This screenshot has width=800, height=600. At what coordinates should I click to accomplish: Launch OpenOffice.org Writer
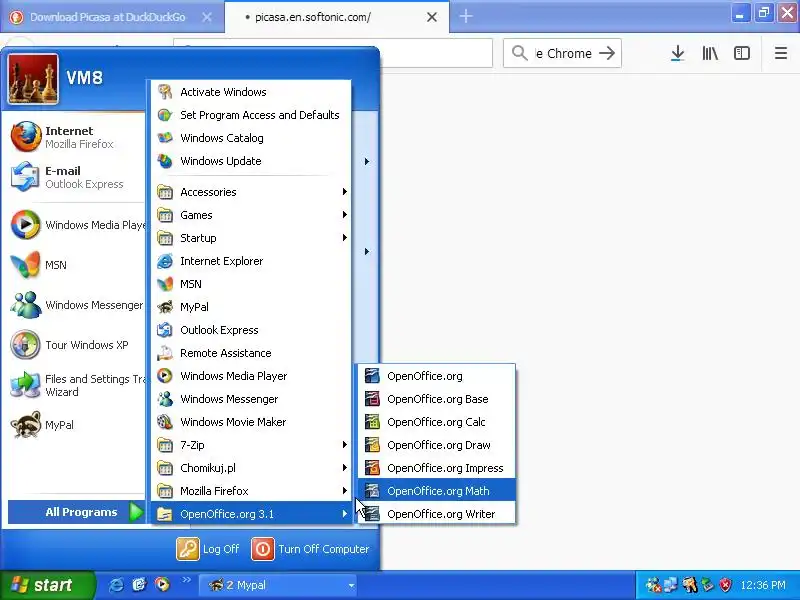pos(437,514)
